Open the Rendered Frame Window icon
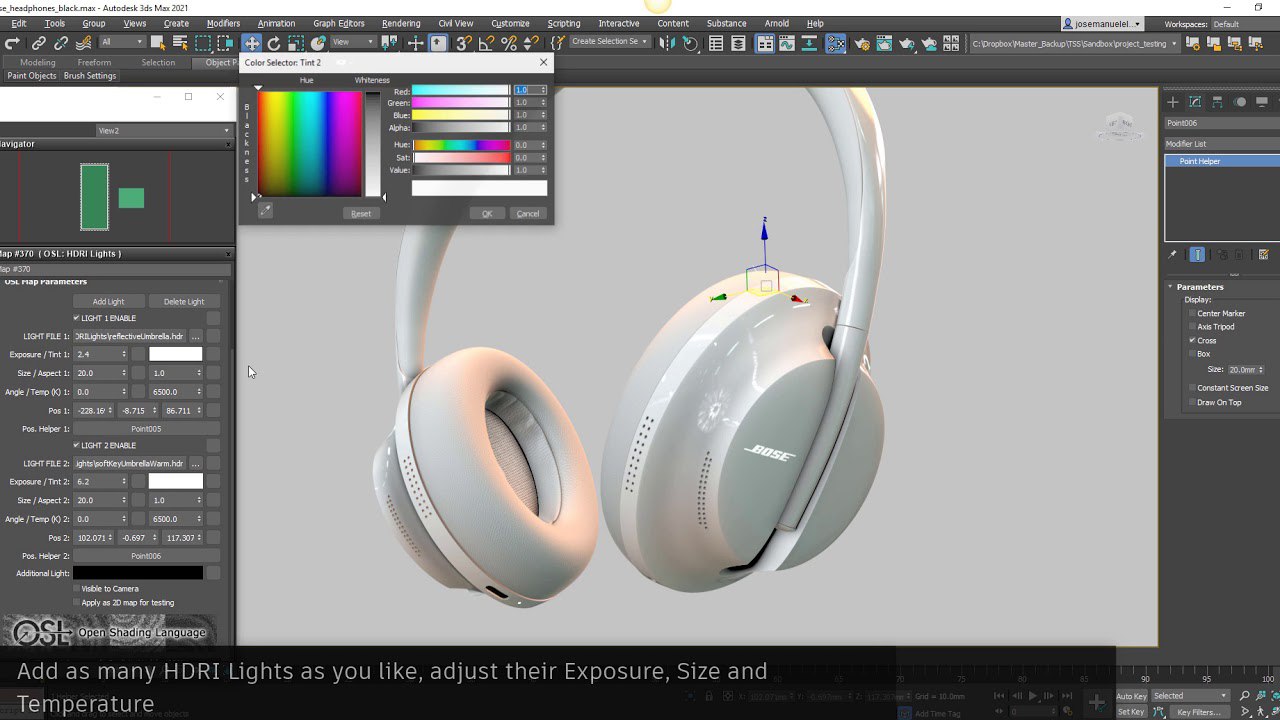Image resolution: width=1280 pixels, height=720 pixels. tap(885, 43)
